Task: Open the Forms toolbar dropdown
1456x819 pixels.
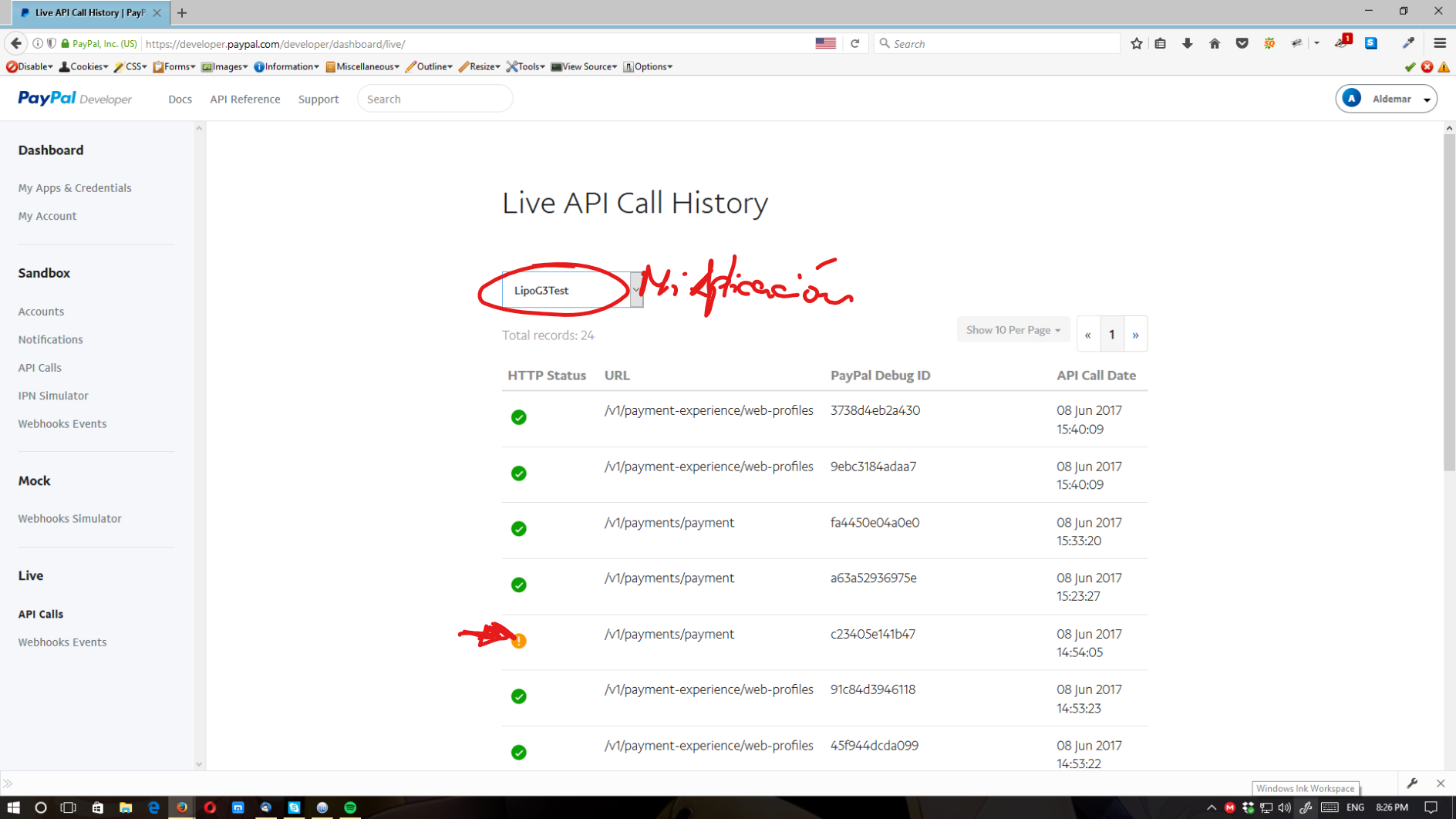Action: [174, 67]
